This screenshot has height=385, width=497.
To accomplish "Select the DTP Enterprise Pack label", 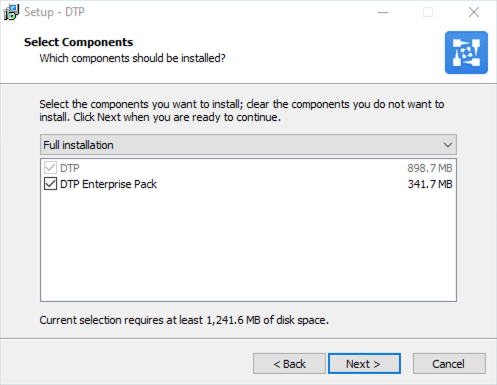I will coord(108,184).
